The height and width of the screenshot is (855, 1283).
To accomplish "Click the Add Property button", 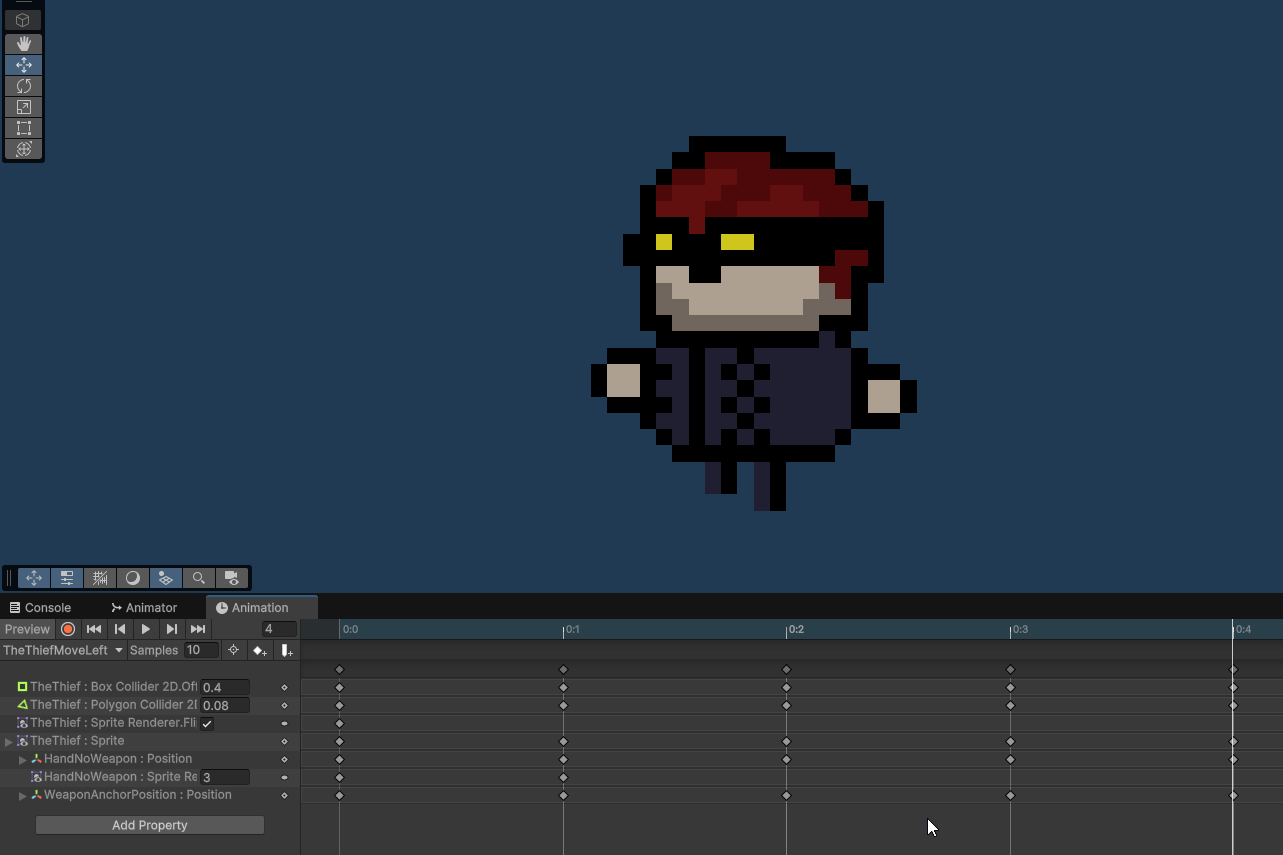I will tap(149, 824).
